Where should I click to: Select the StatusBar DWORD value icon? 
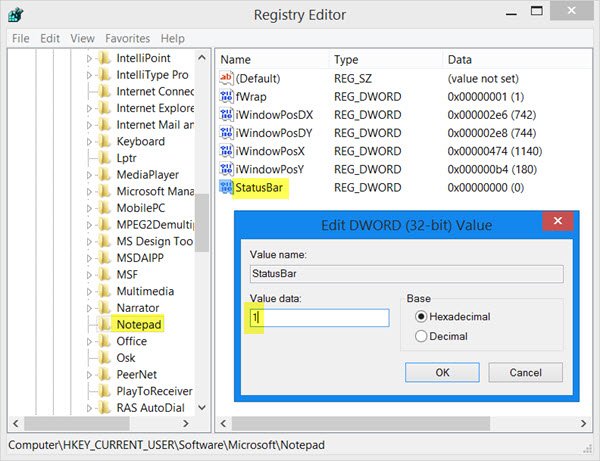coord(227,187)
